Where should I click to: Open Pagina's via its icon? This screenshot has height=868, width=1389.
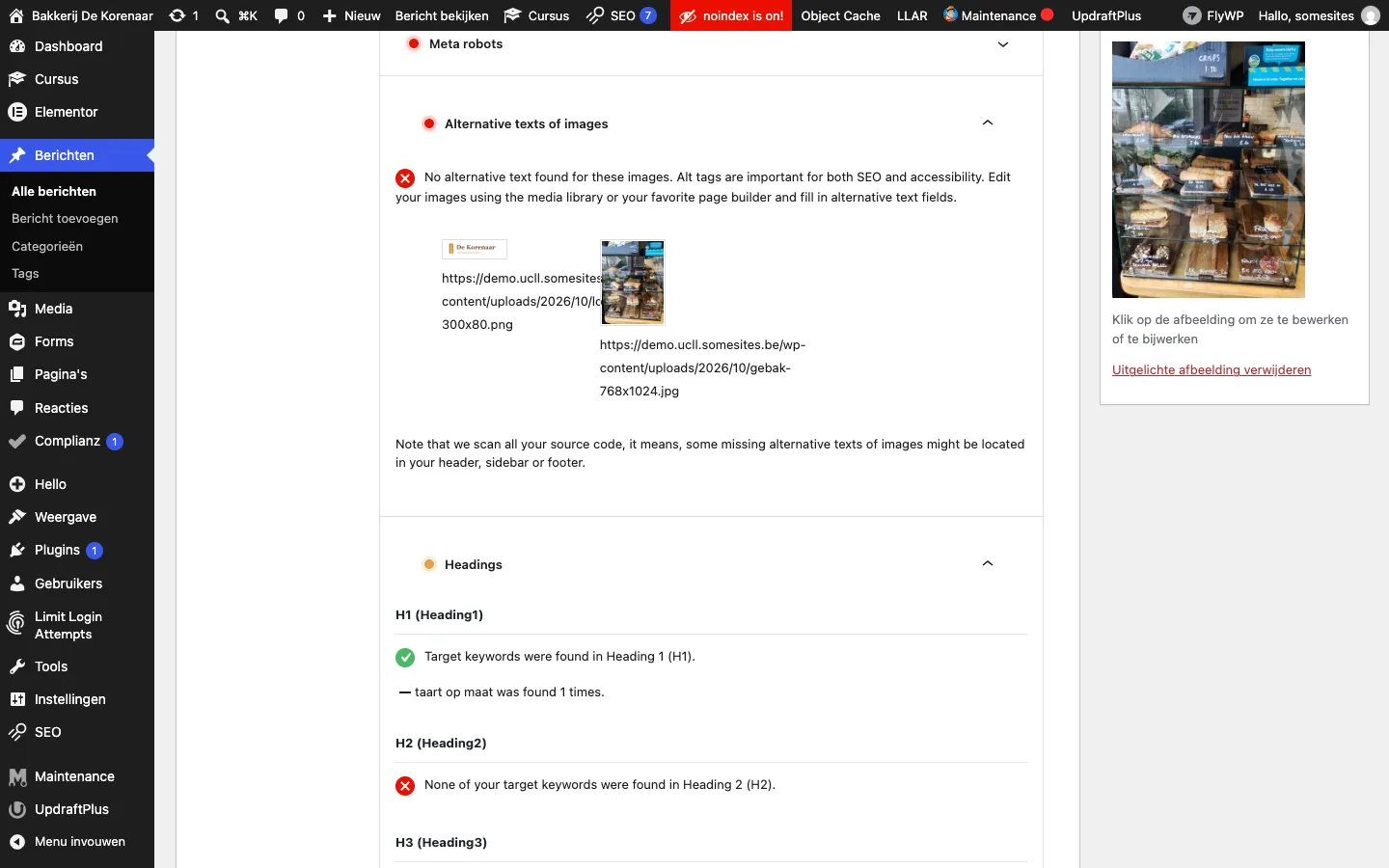pos(17,374)
